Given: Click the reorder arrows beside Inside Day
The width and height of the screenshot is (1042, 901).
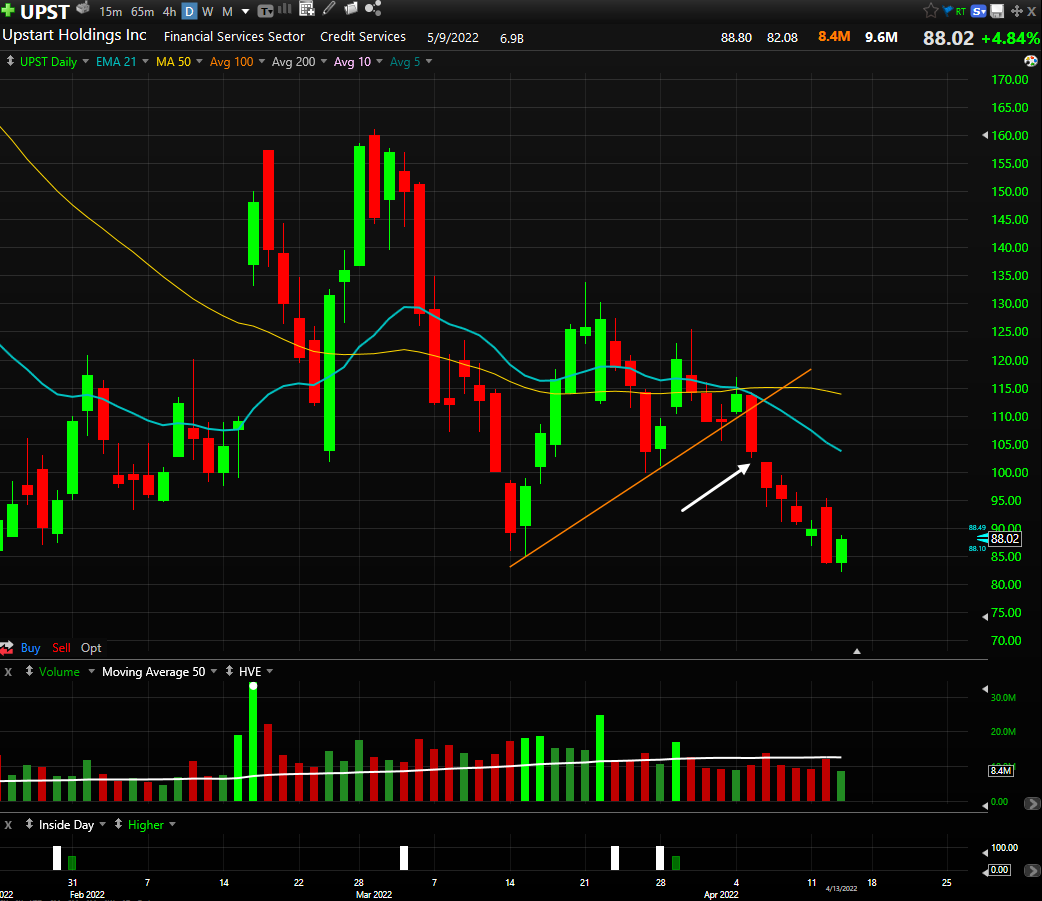Looking at the screenshot, I should click(x=29, y=824).
